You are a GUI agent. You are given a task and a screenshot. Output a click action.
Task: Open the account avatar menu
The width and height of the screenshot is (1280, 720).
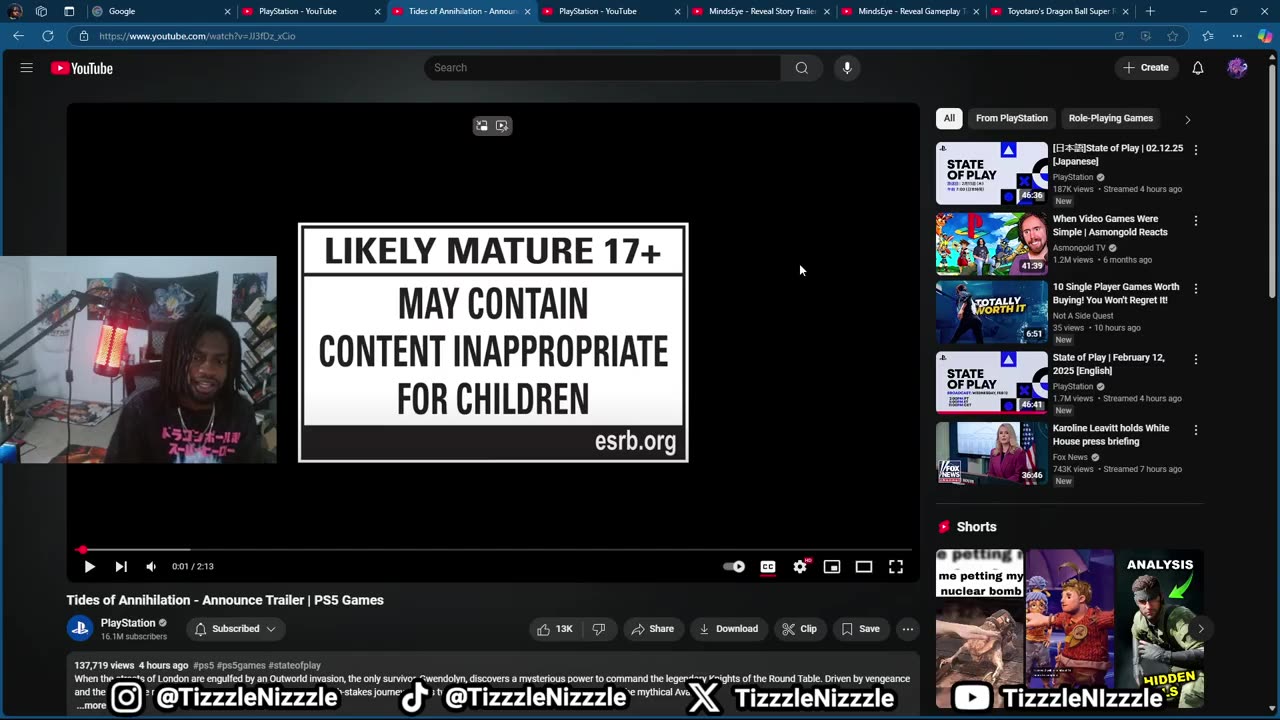[x=1237, y=68]
